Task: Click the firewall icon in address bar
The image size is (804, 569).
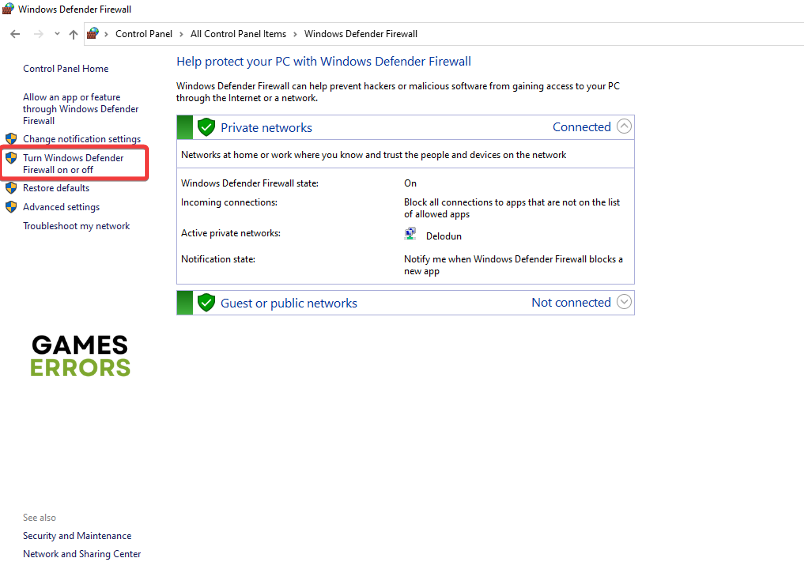Action: pos(93,33)
